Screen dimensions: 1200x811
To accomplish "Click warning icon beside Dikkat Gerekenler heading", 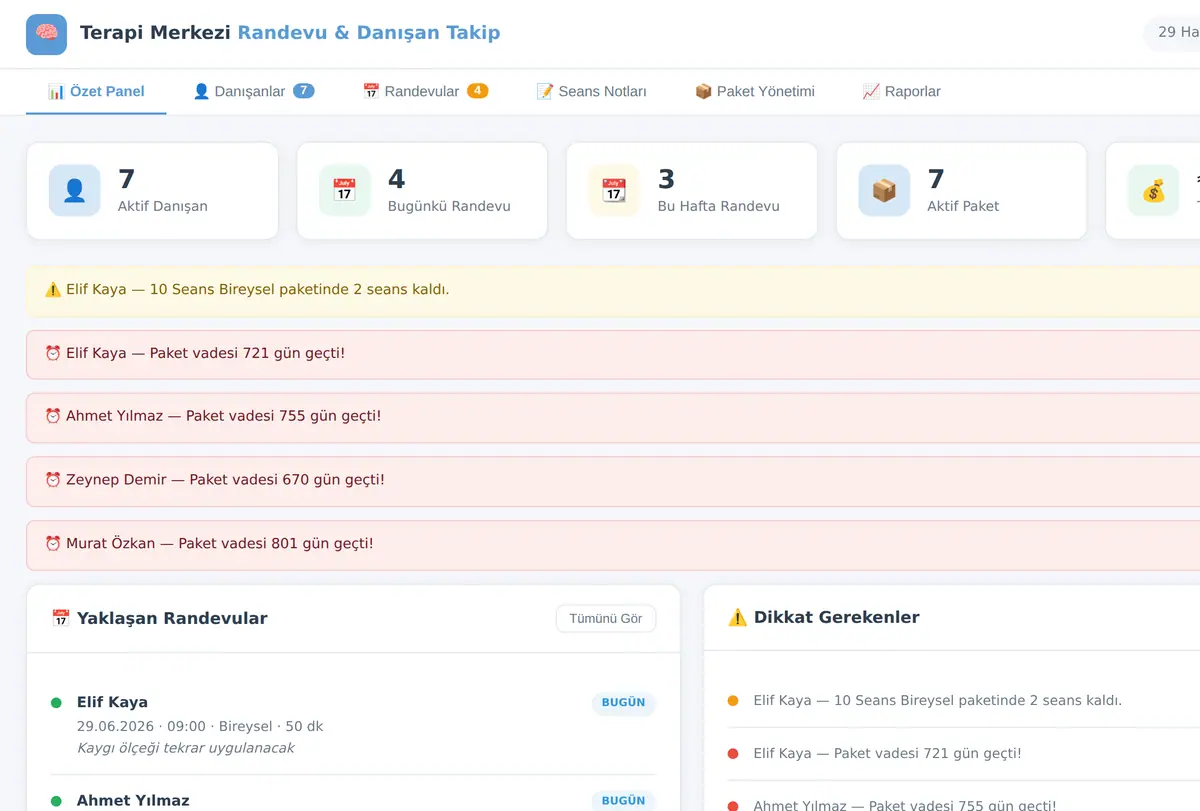I will pyautogui.click(x=738, y=618).
